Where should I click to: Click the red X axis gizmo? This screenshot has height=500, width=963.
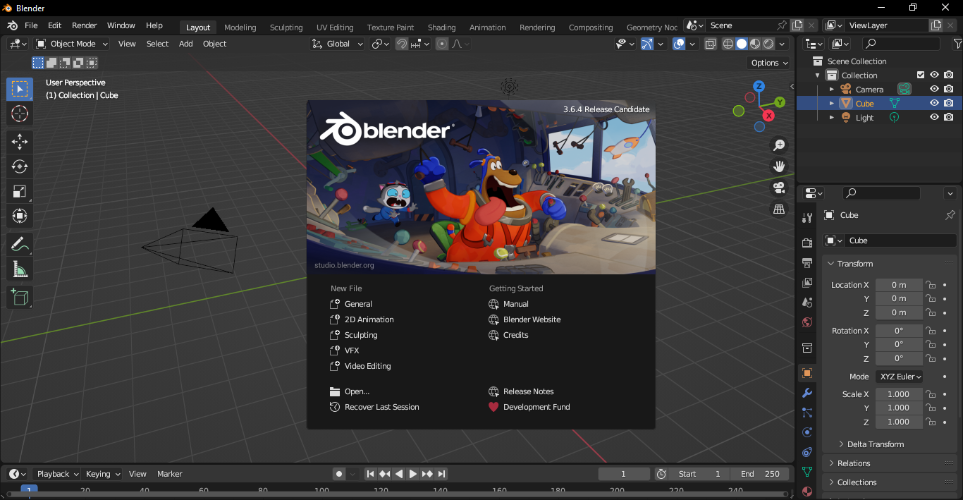point(768,115)
